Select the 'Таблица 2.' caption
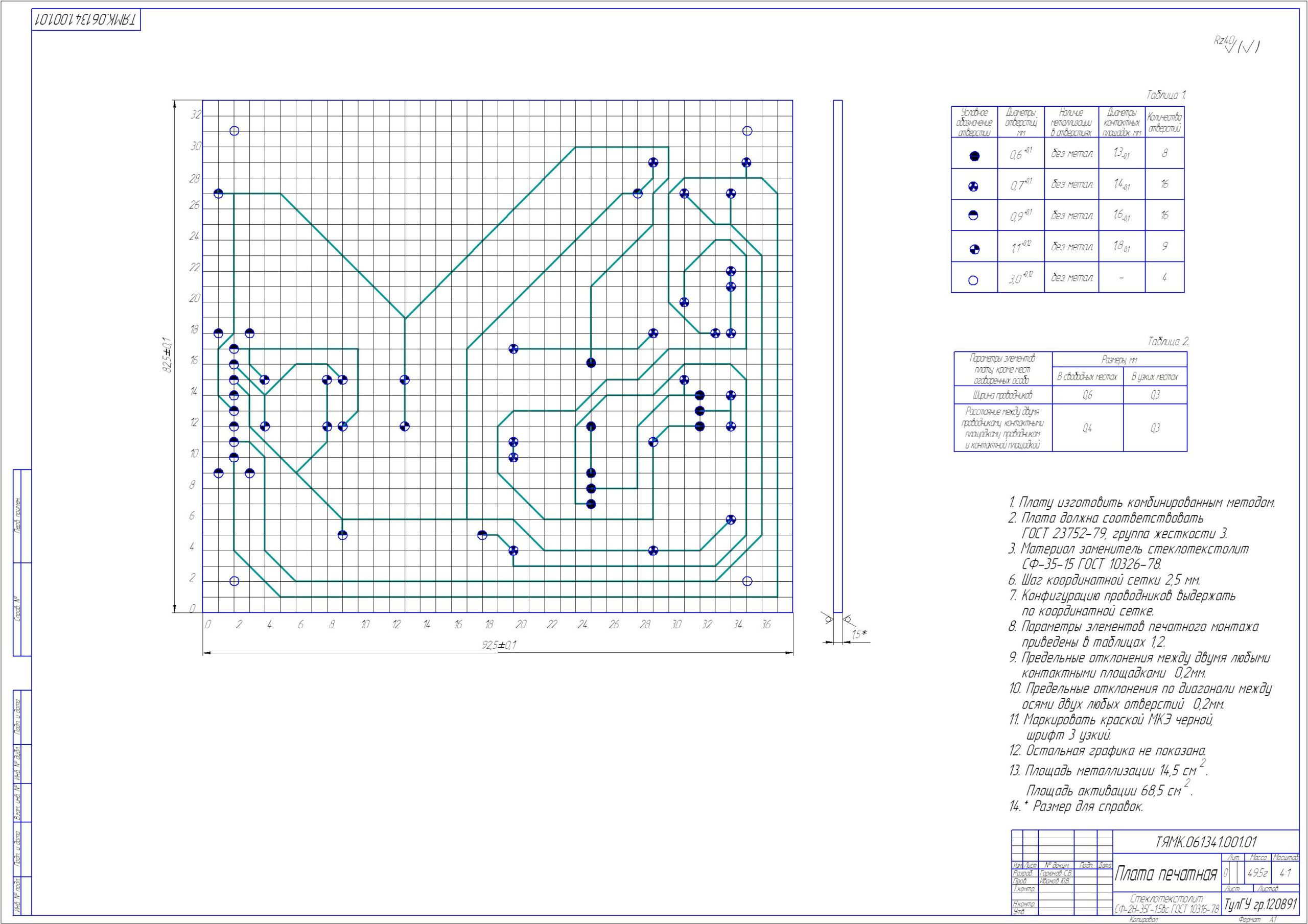Screen dimensions: 1308x924 click(x=1169, y=342)
